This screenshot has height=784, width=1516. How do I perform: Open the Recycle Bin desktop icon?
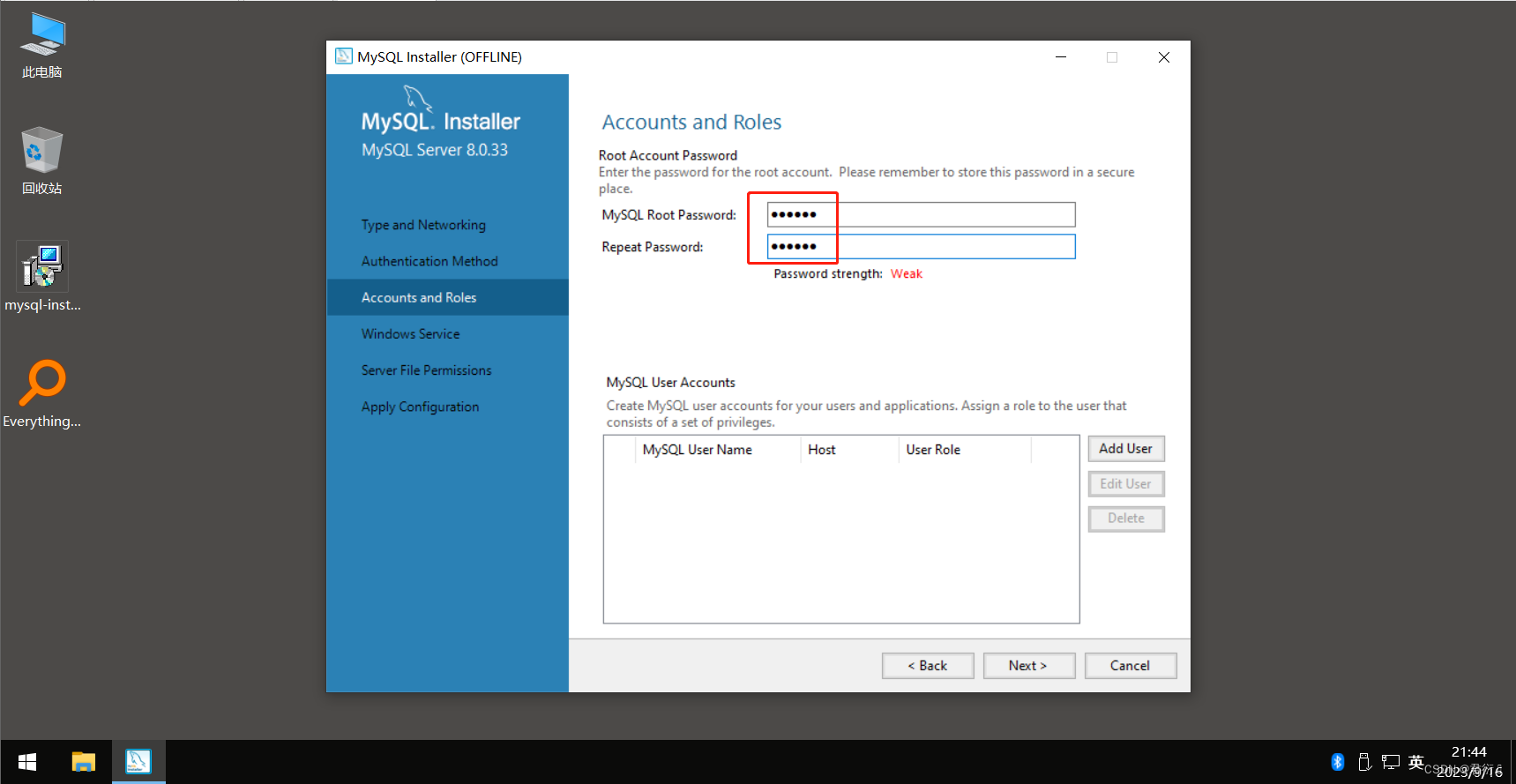pos(42,161)
